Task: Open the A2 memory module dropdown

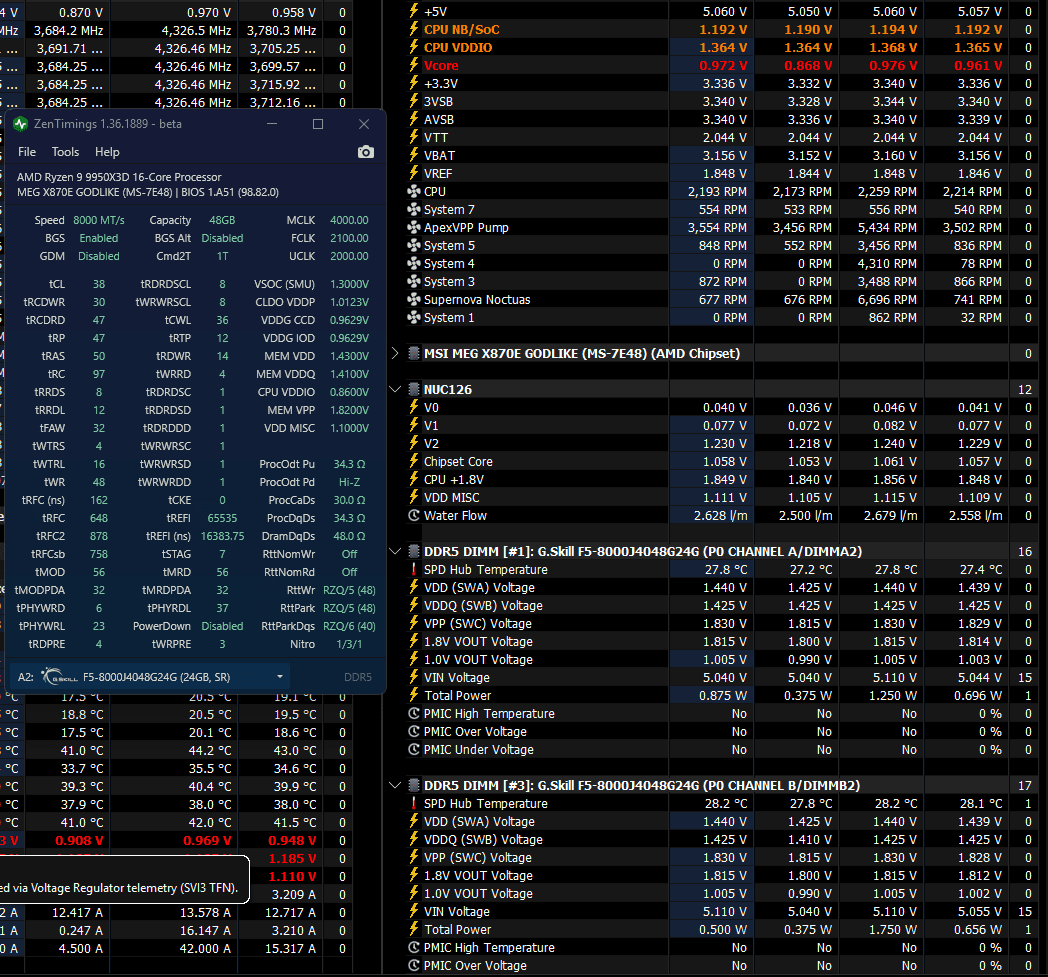Action: click(150, 677)
